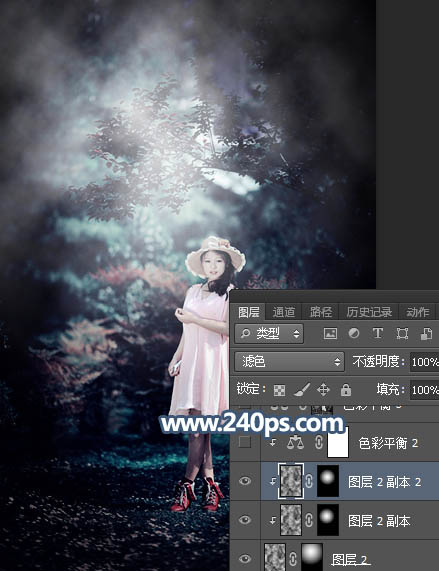This screenshot has height=571, width=439.
Task: Toggle visibility box of 色彩平衡 2 layer
Action: pos(245,442)
